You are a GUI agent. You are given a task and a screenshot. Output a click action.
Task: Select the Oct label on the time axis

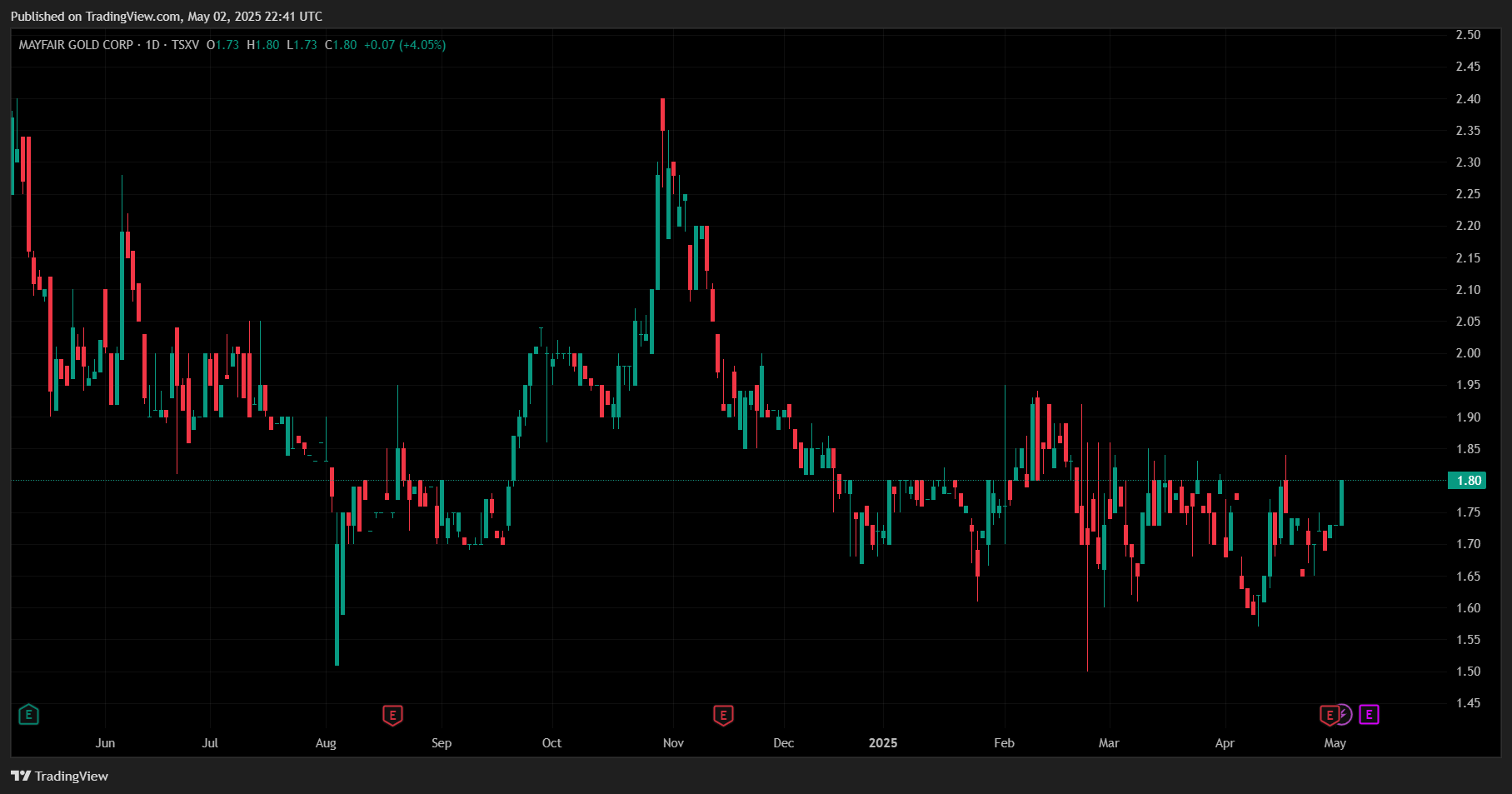tap(551, 743)
